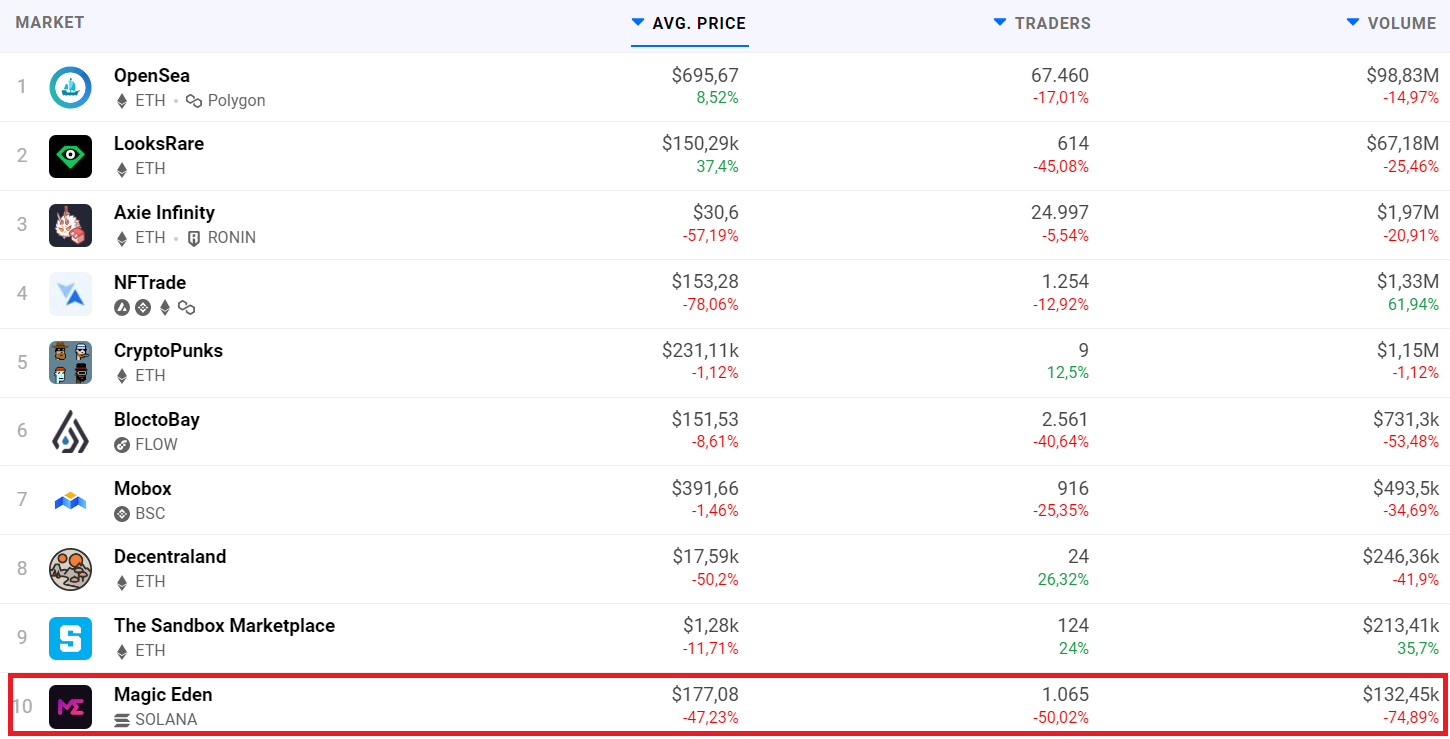The height and width of the screenshot is (739, 1450).
Task: Select the Axie Infinity logo
Action: click(x=70, y=225)
